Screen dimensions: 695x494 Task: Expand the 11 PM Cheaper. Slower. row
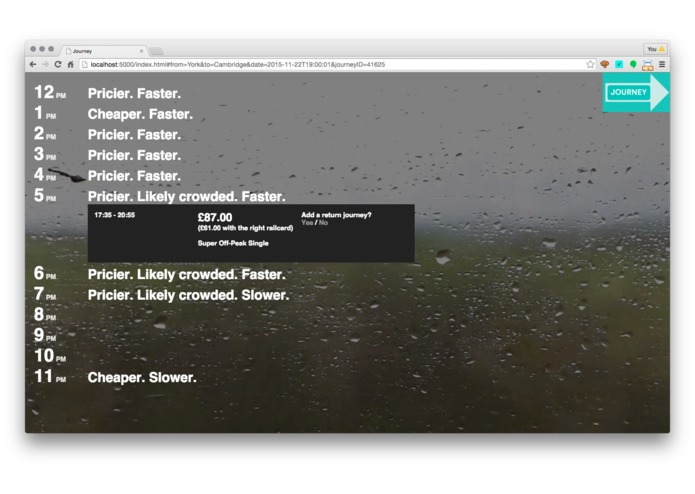pos(142,377)
